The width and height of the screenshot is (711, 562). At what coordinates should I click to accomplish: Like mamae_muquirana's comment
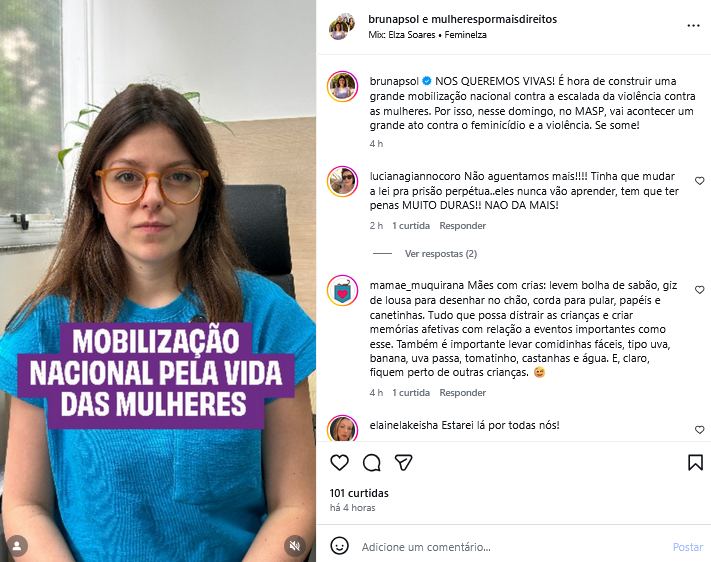(700, 290)
